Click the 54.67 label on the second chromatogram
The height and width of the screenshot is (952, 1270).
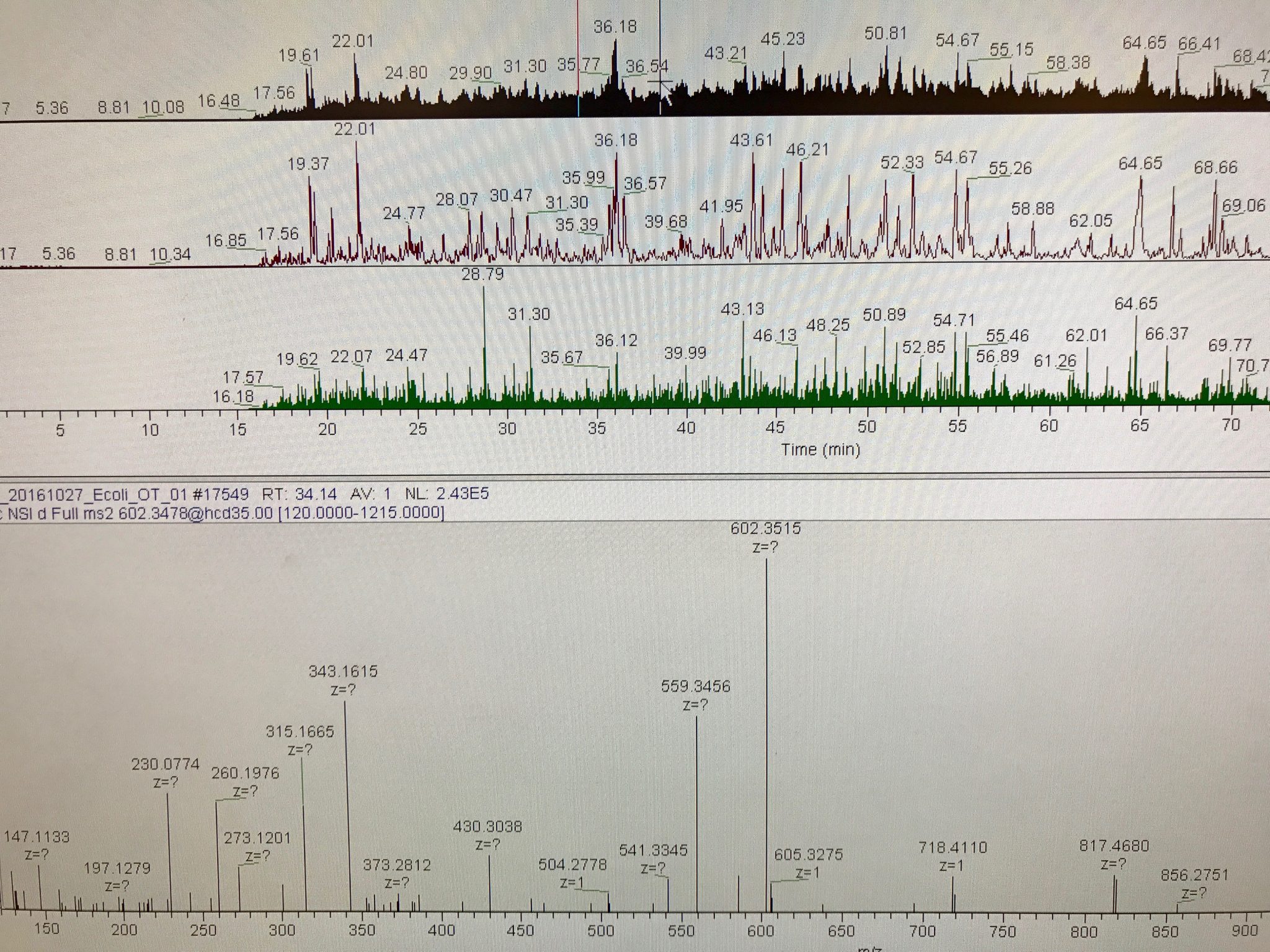pyautogui.click(x=956, y=157)
